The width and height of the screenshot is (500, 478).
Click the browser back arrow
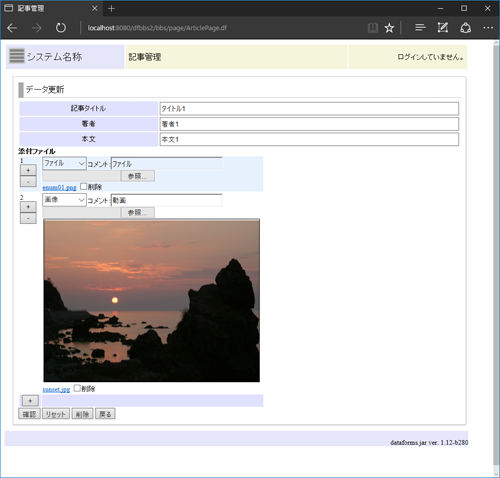tap(12, 28)
